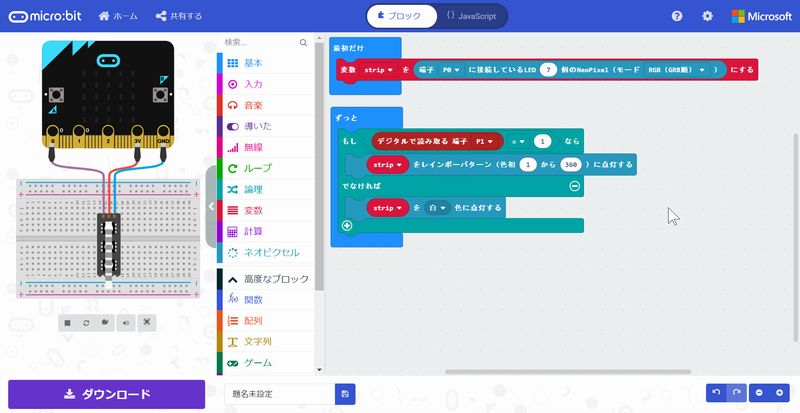Launch simulator in full screen
The height and width of the screenshot is (413, 800).
click(x=146, y=322)
